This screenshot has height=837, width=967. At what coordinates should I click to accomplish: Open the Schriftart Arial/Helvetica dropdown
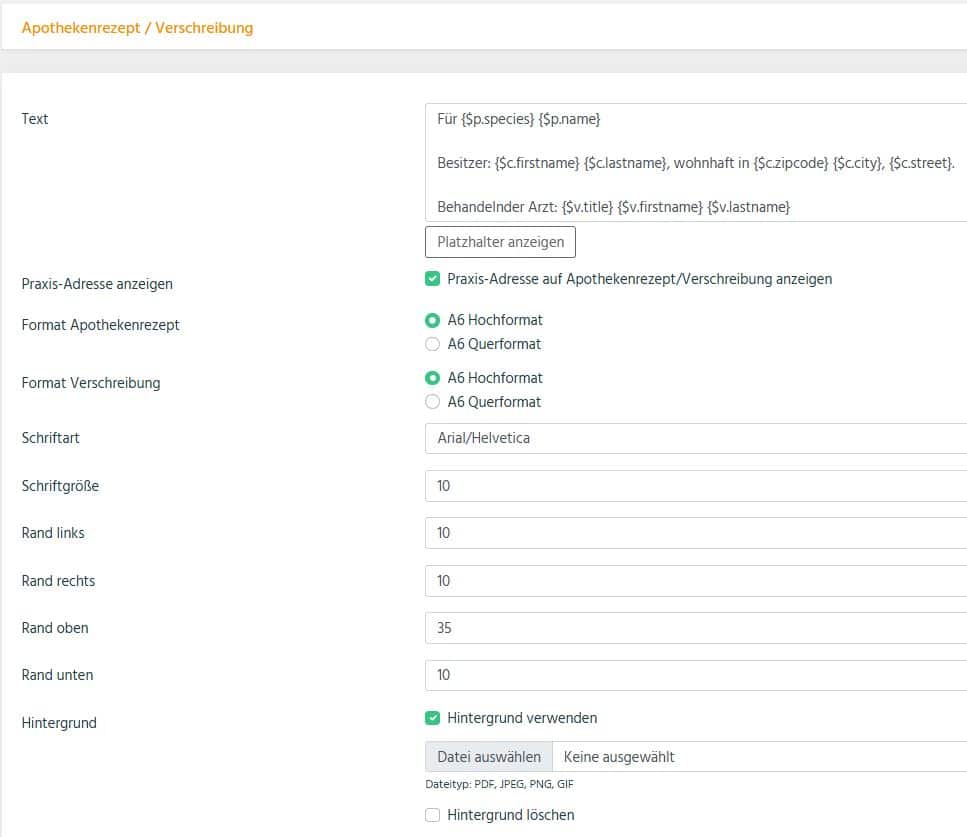click(696, 439)
